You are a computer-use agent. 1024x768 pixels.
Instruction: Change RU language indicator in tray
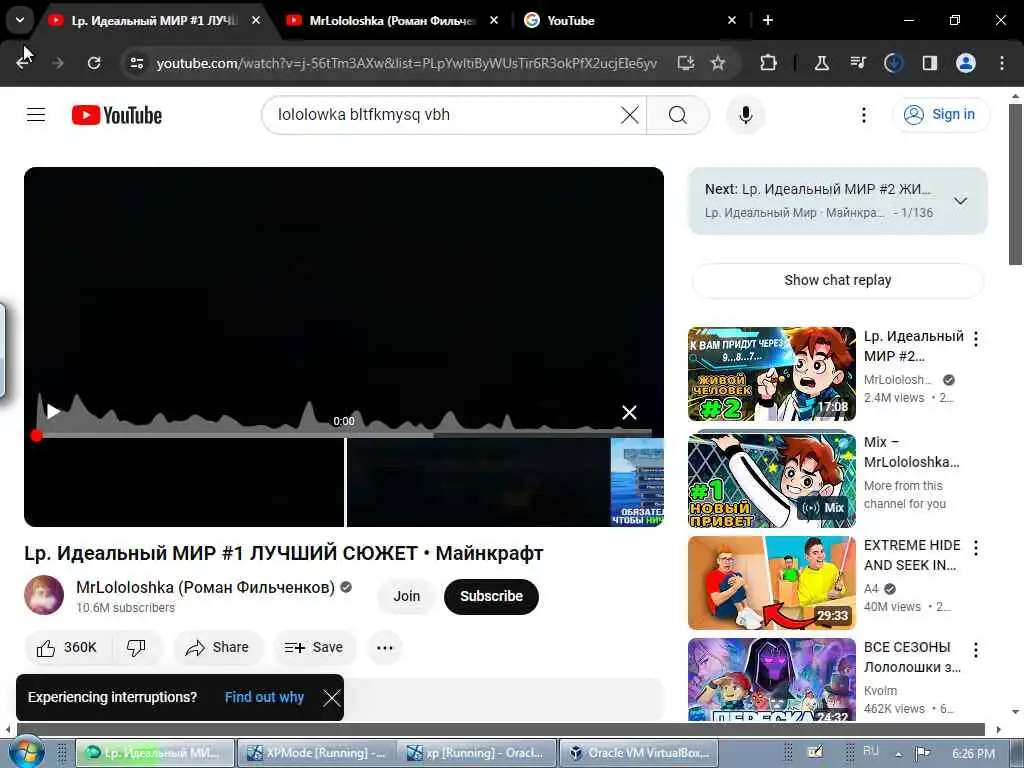click(871, 751)
